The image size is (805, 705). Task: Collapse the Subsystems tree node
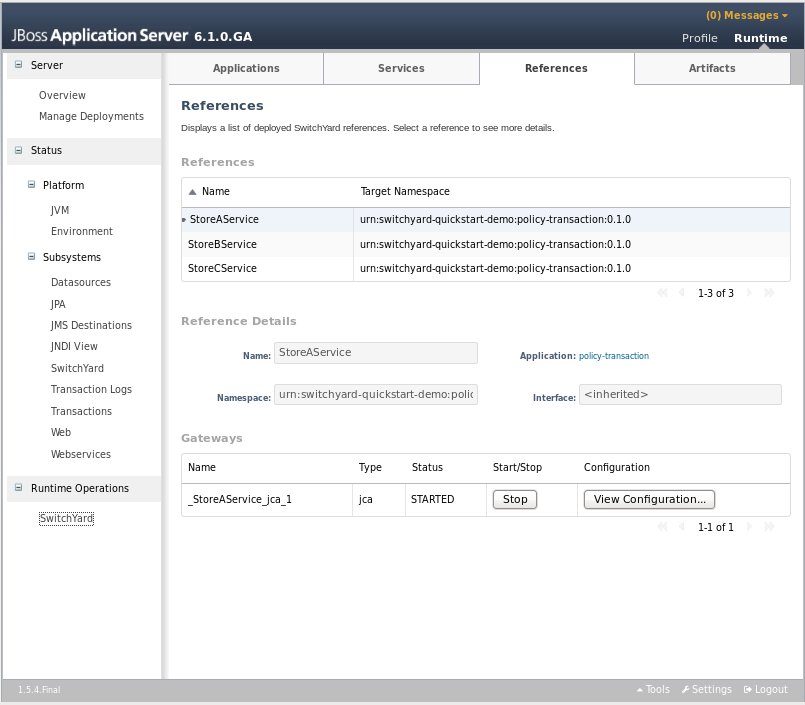click(x=31, y=256)
